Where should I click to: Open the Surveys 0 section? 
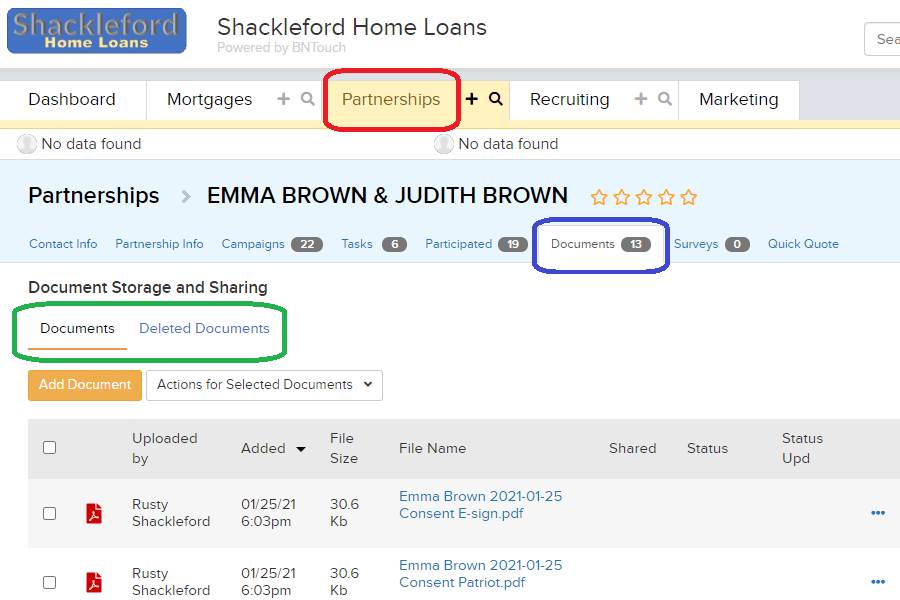(x=712, y=244)
